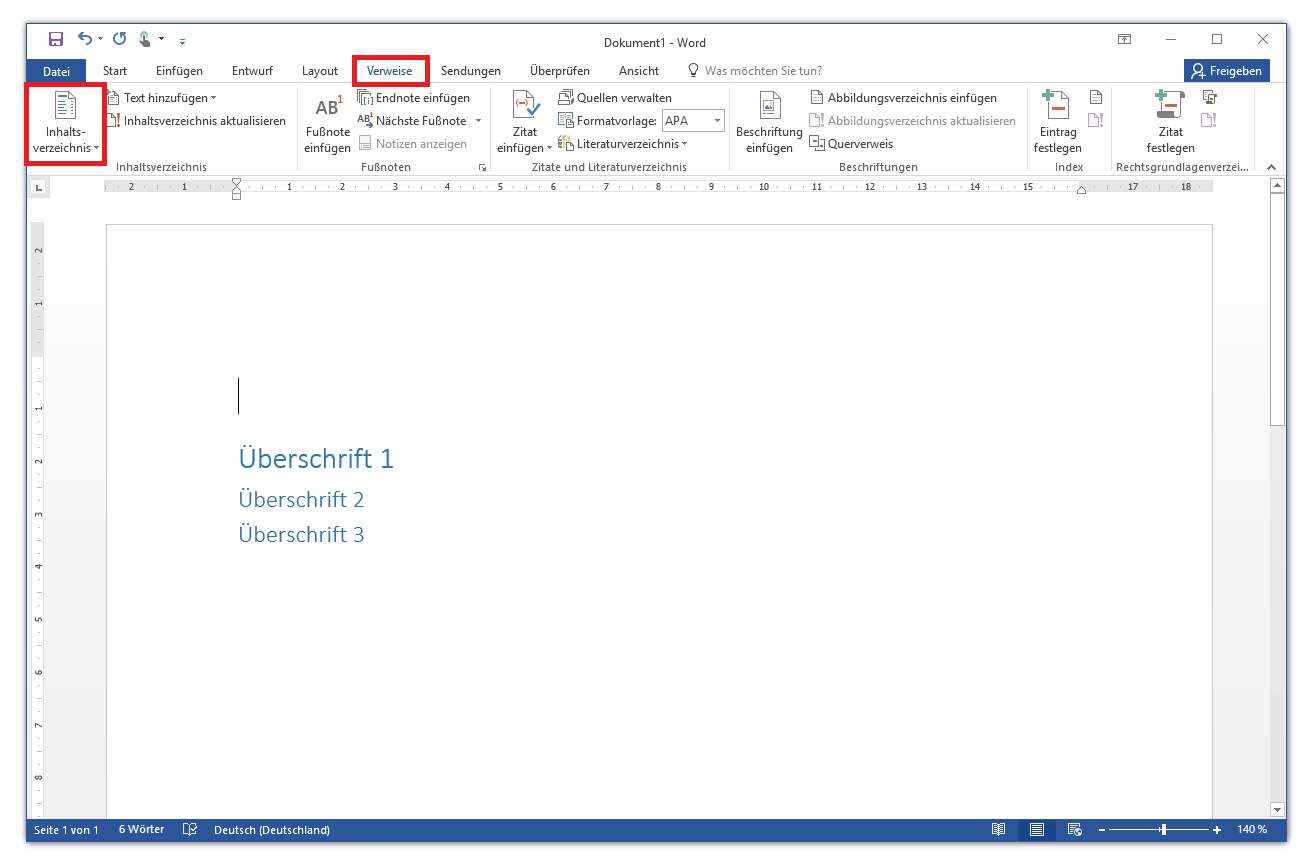The image size is (1315, 865).
Task: Open the word count from '6 Wörter'
Action: [141, 830]
